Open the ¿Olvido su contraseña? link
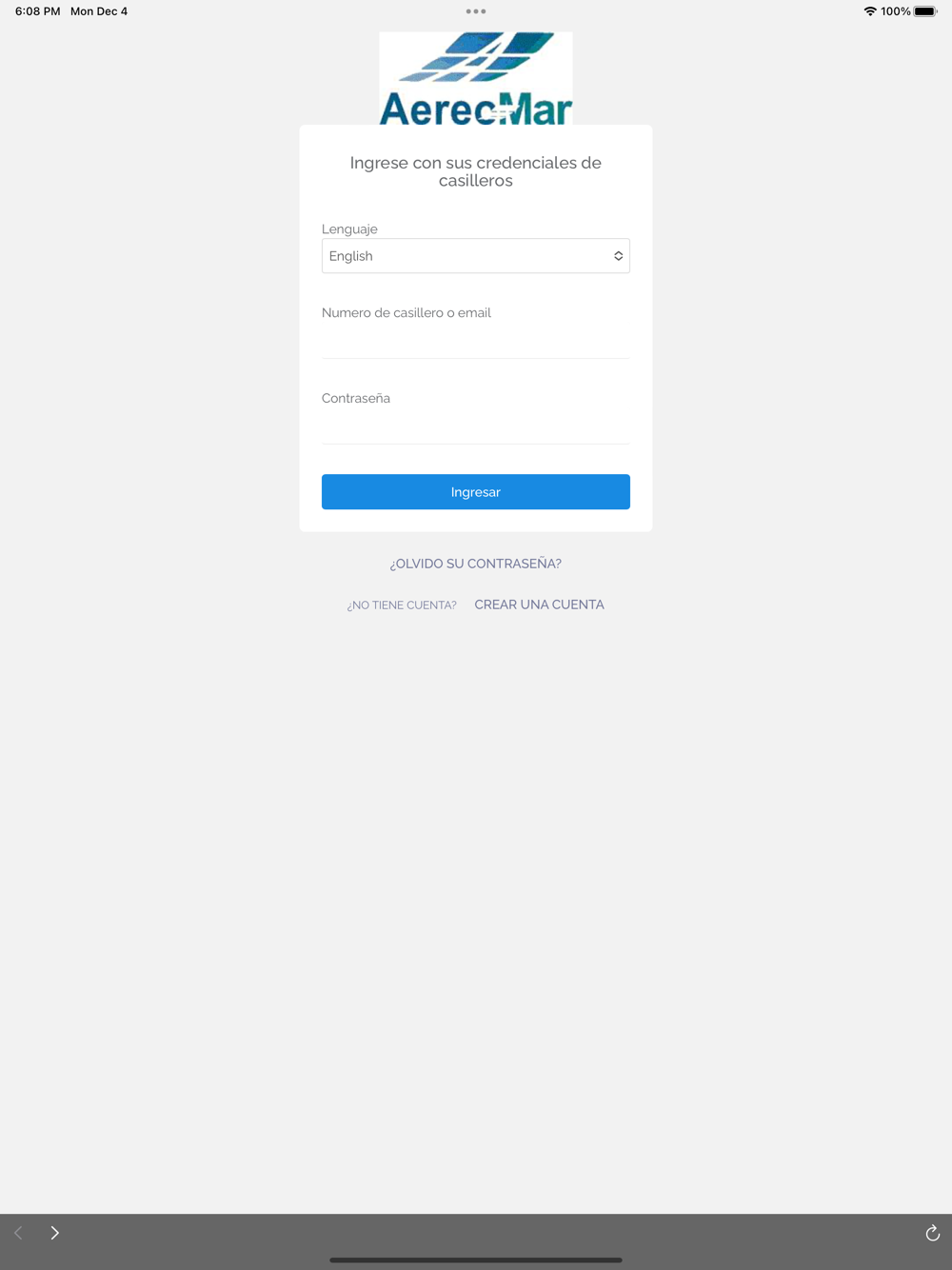 tap(476, 564)
